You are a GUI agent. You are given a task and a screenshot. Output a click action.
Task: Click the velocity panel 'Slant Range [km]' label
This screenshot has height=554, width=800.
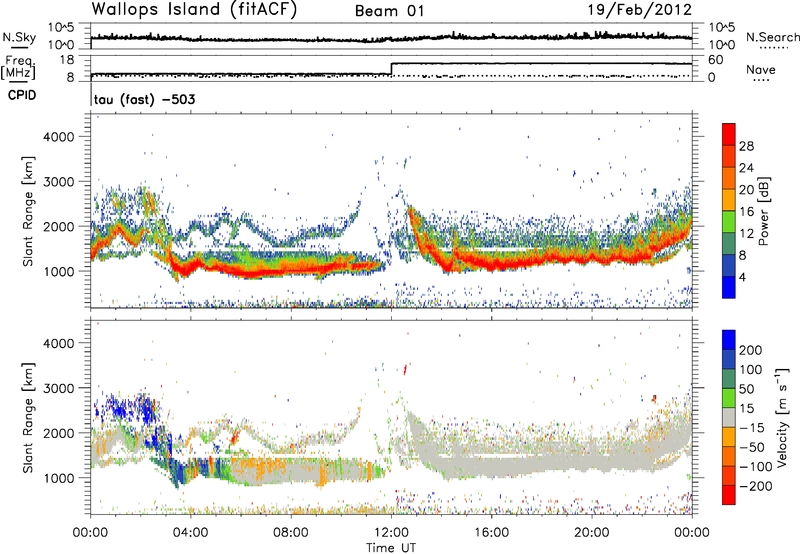click(x=28, y=417)
